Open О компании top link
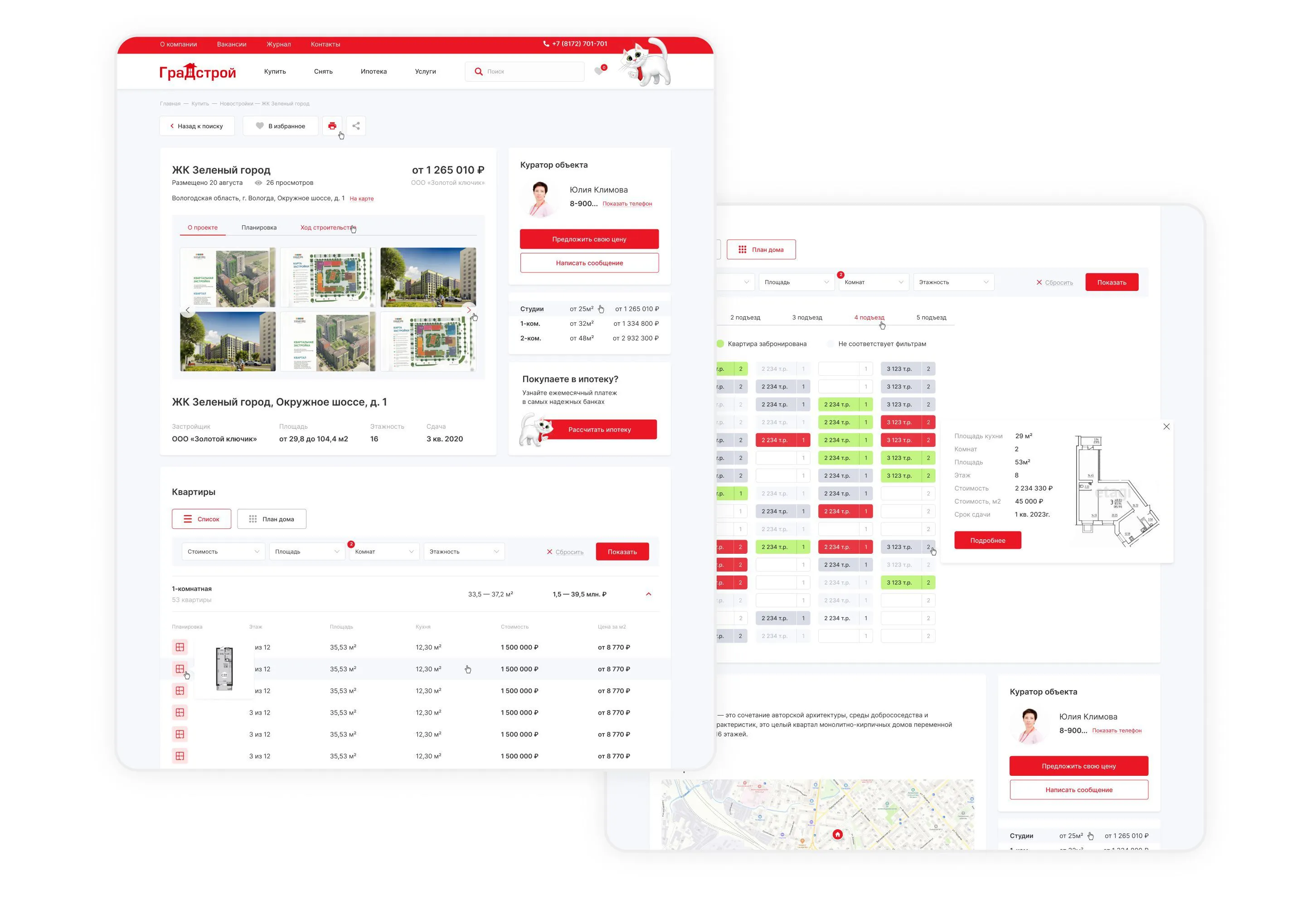 coord(178,44)
